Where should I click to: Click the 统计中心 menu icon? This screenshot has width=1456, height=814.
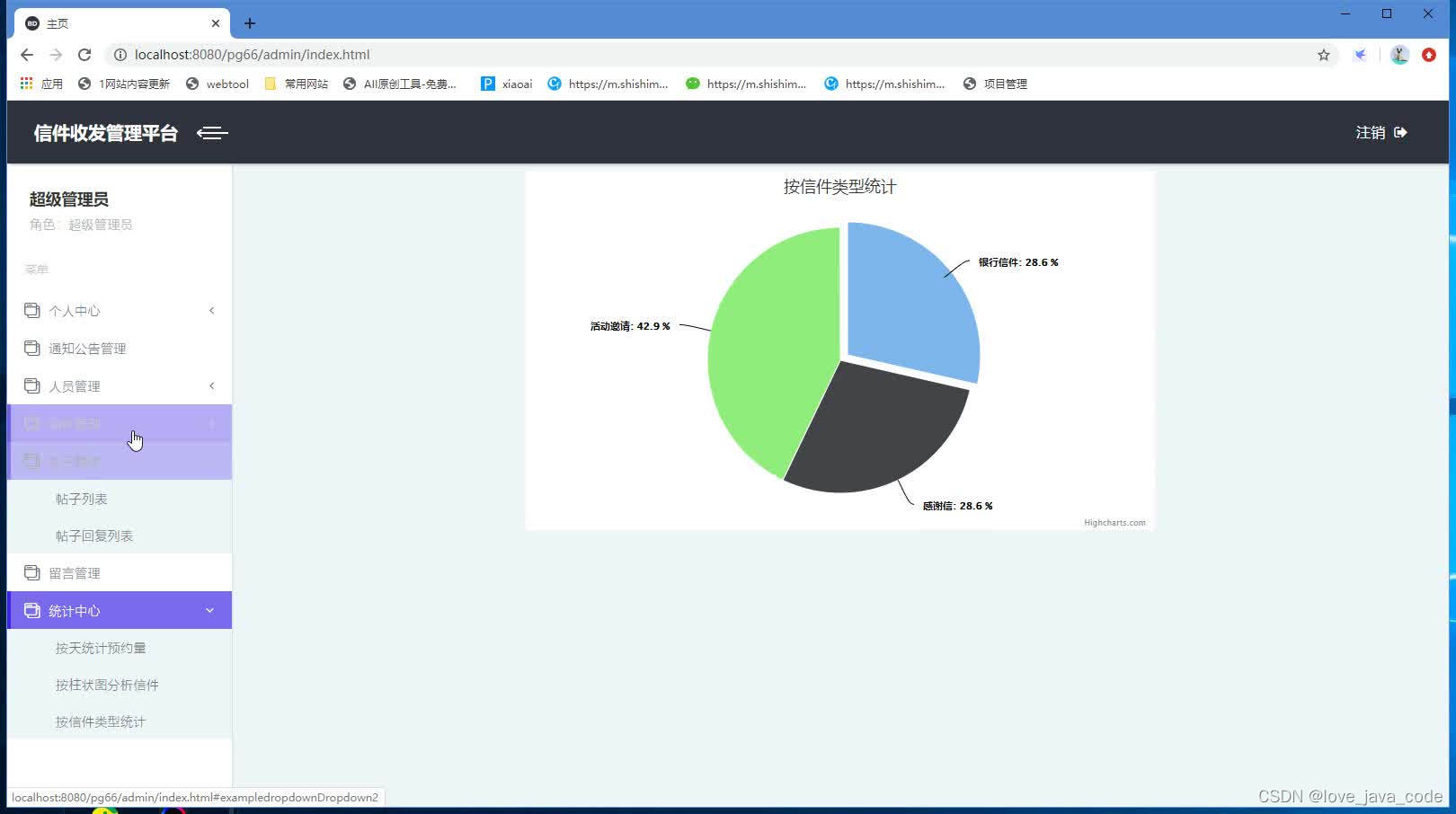click(x=31, y=610)
